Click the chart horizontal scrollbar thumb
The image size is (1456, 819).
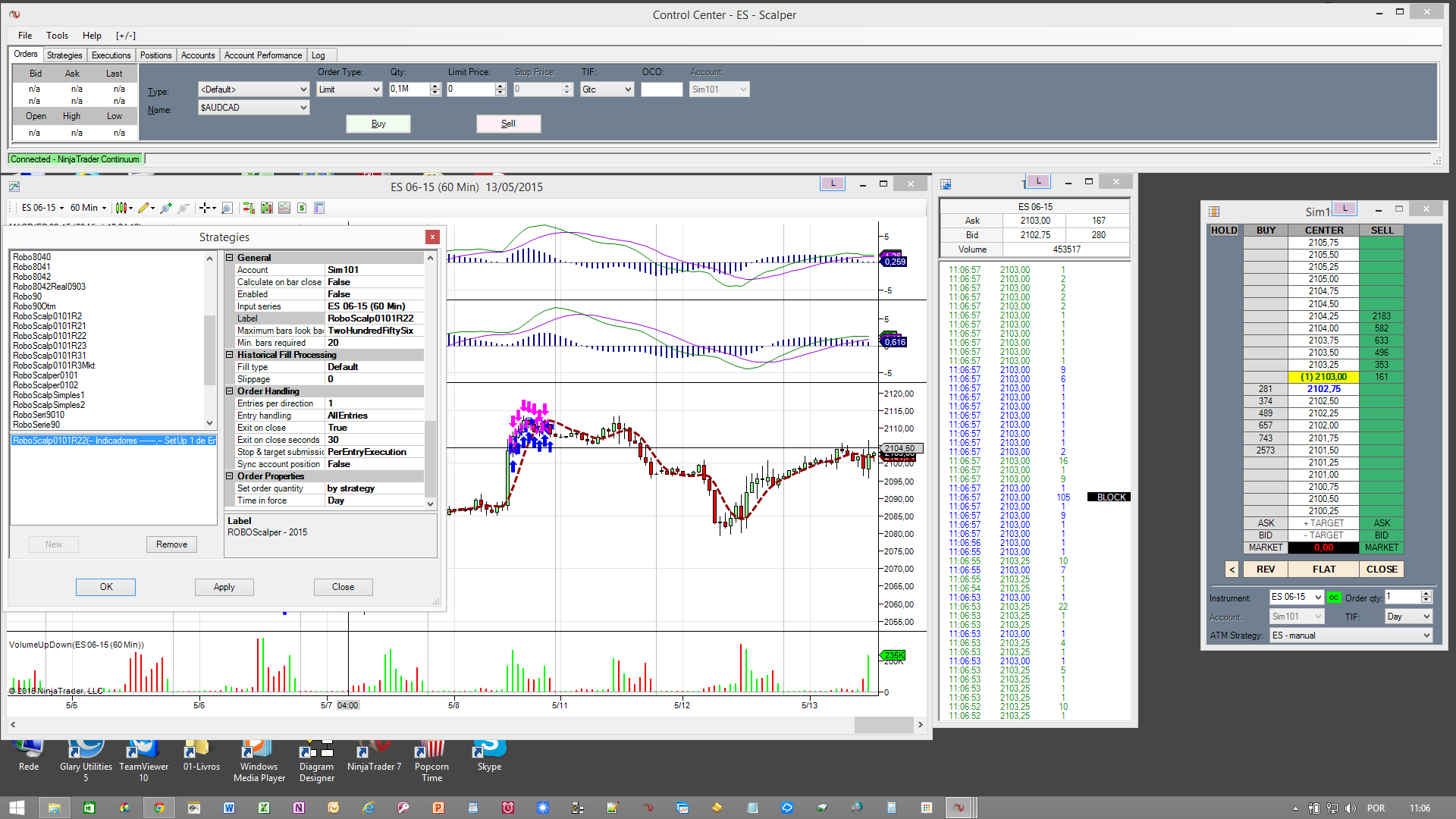click(x=883, y=725)
